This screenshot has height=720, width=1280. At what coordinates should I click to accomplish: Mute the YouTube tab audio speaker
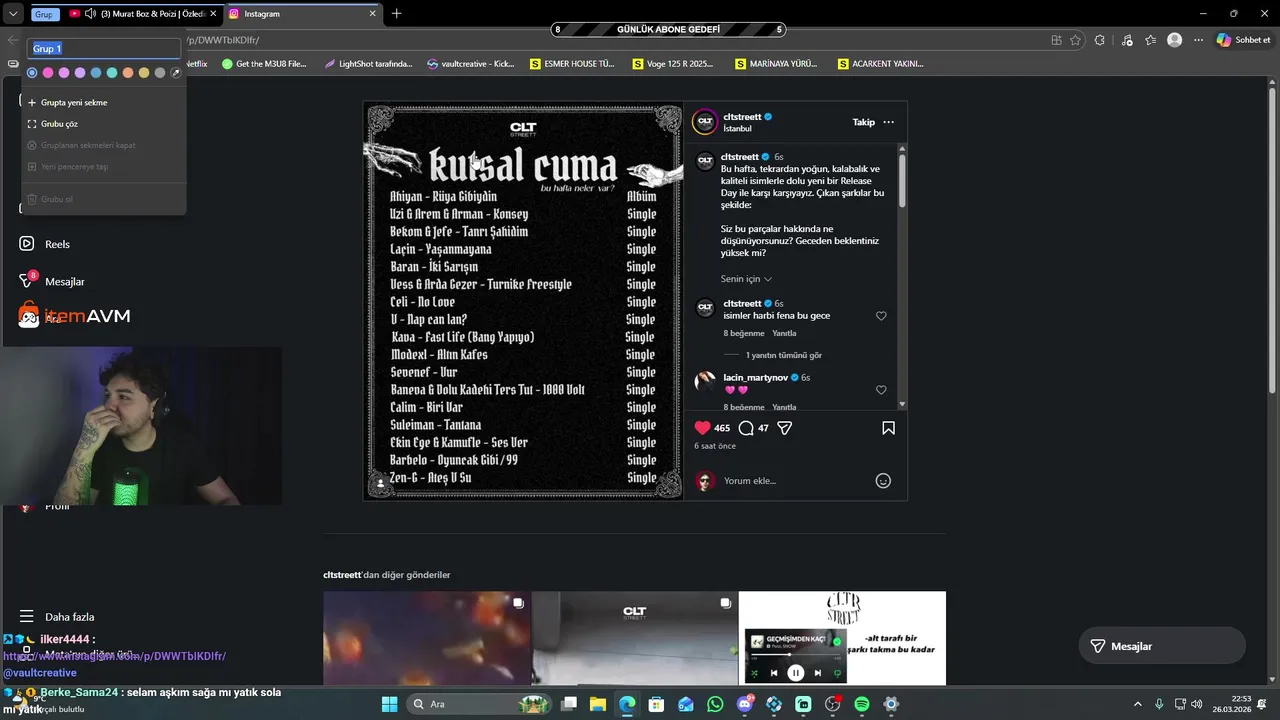[91, 14]
